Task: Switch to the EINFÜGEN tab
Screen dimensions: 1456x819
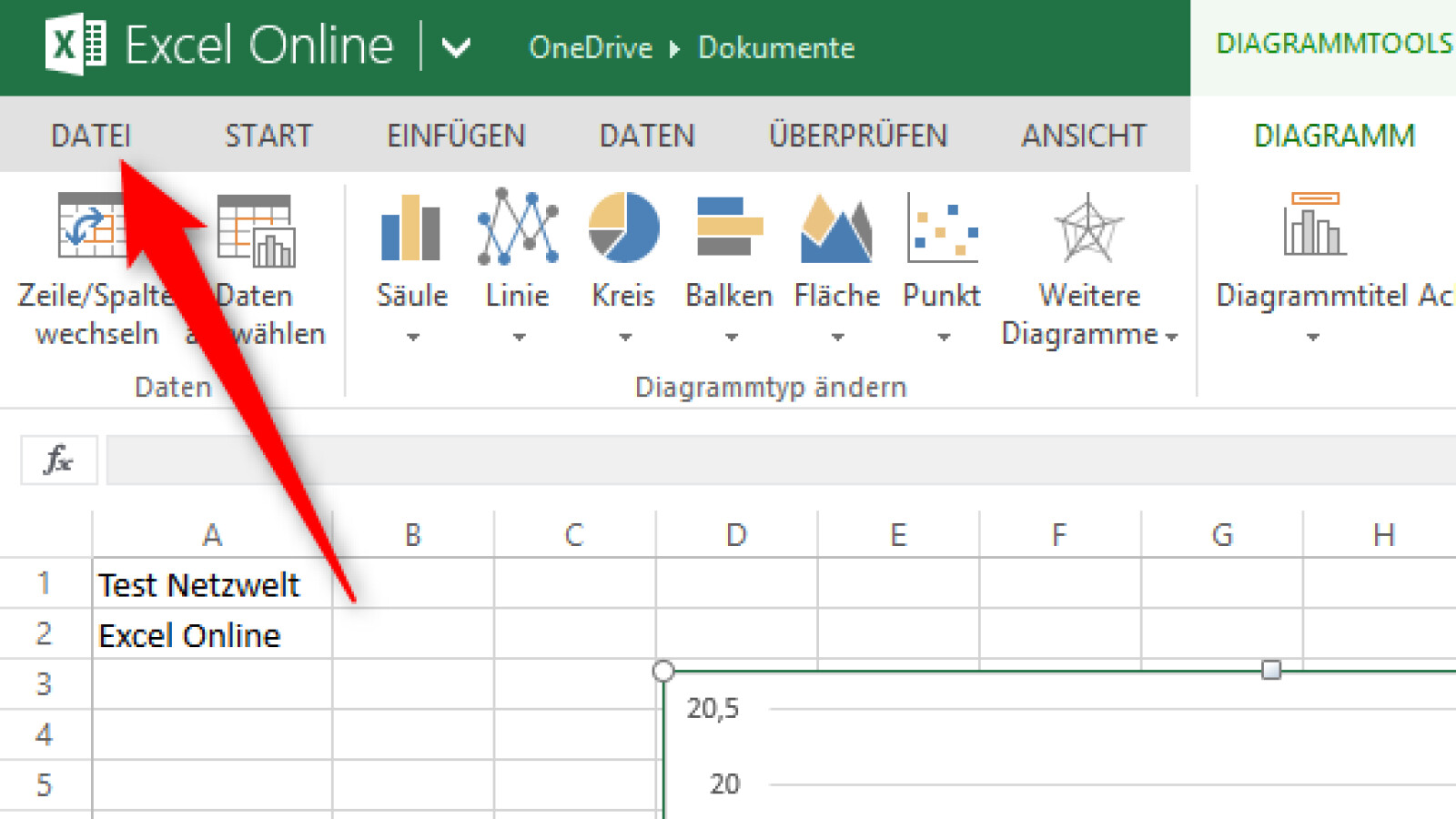Action: [x=456, y=136]
